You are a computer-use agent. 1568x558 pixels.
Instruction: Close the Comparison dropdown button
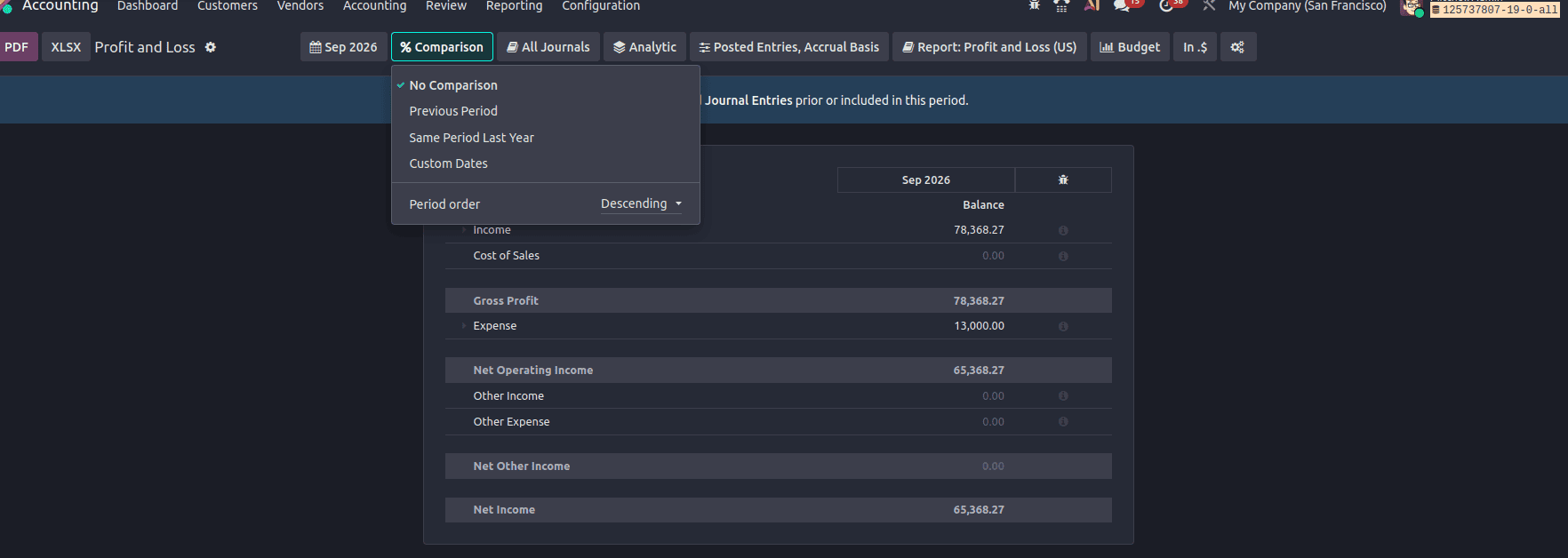(442, 47)
